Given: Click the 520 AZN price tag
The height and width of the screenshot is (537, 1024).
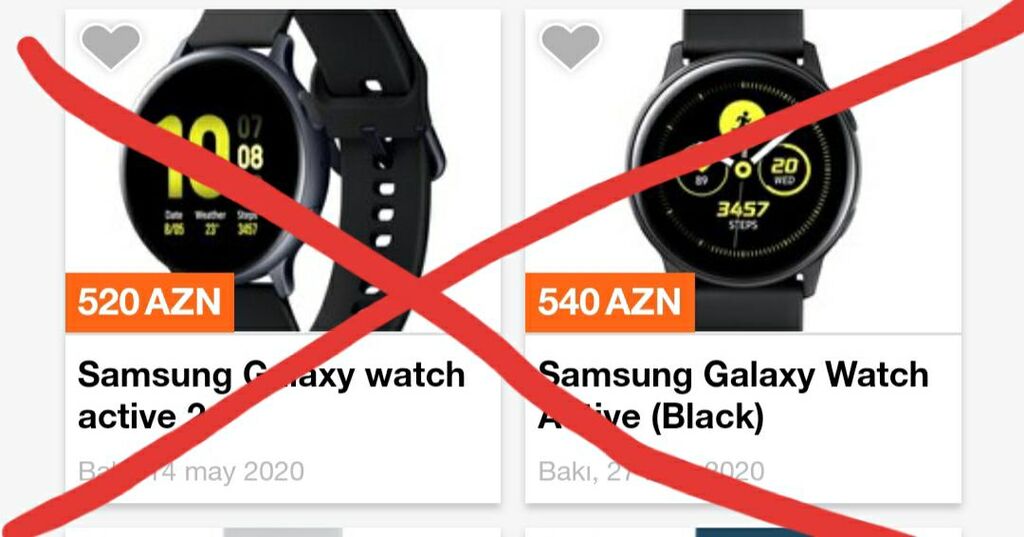Looking at the screenshot, I should [150, 302].
